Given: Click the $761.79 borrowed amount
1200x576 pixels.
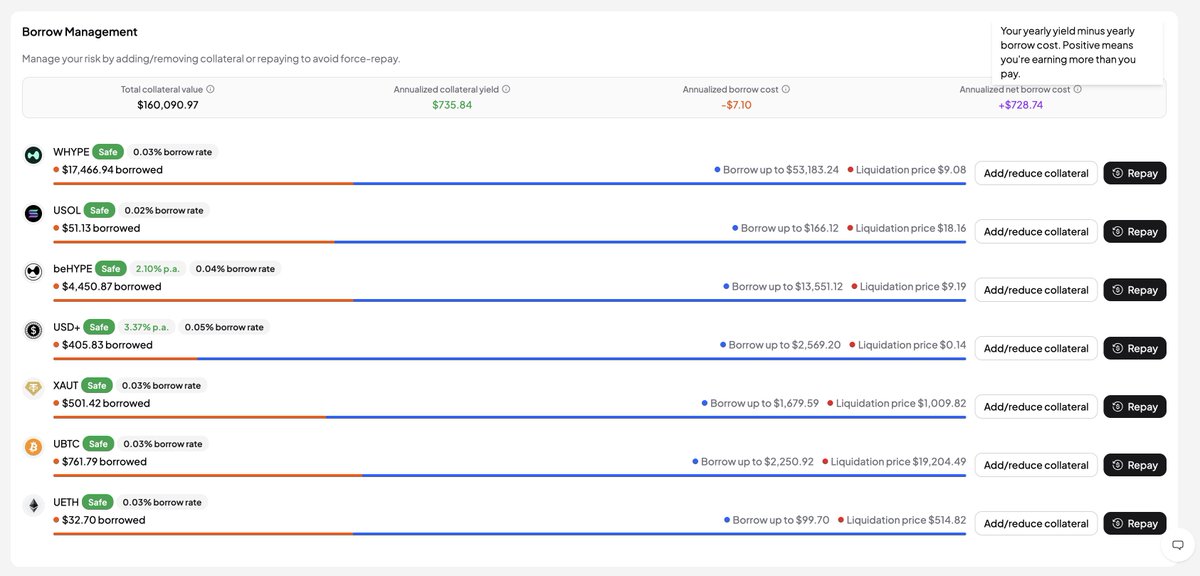Looking at the screenshot, I should click(x=104, y=462).
